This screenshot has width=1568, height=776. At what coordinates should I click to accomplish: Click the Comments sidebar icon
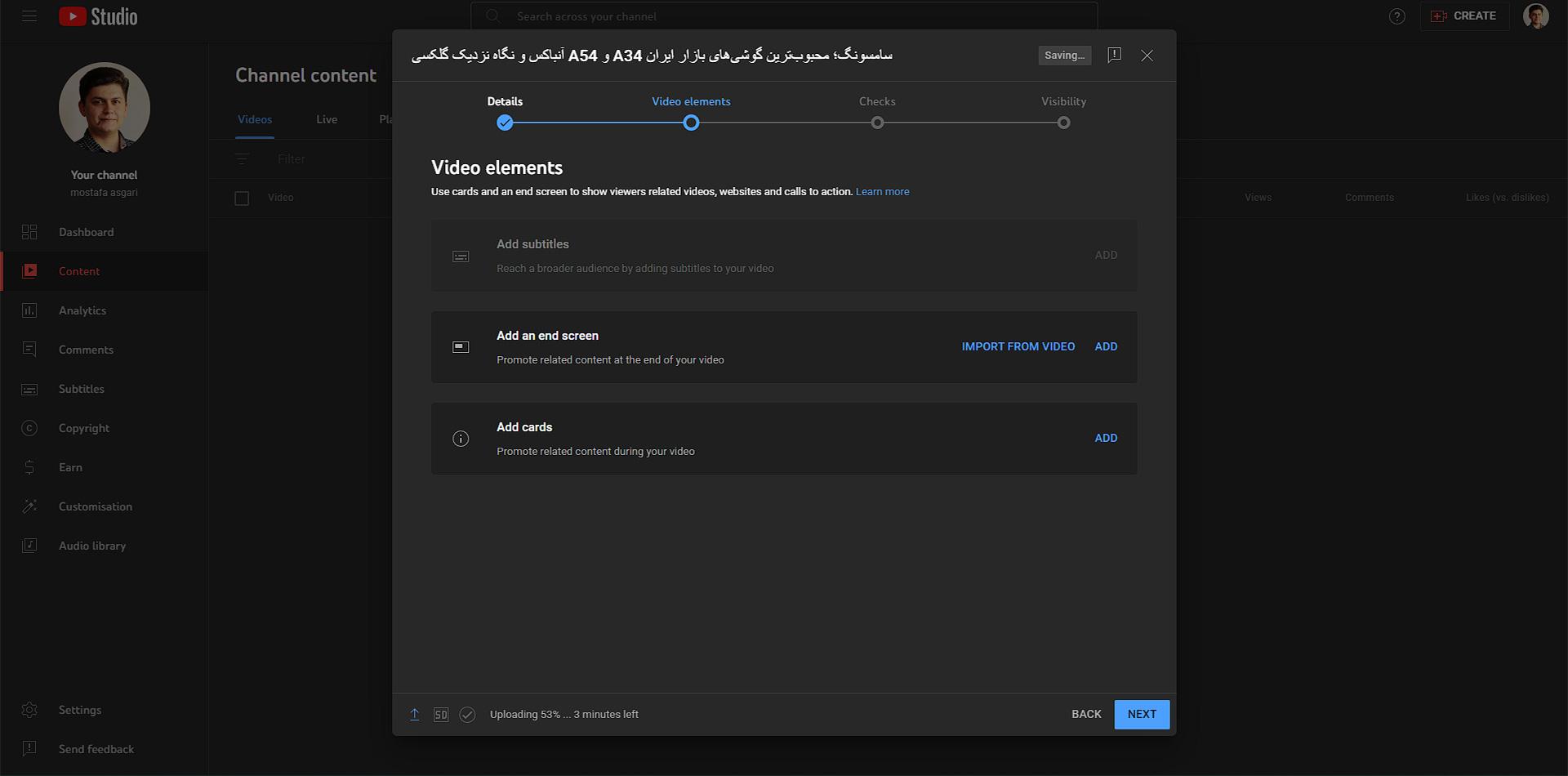pos(29,350)
